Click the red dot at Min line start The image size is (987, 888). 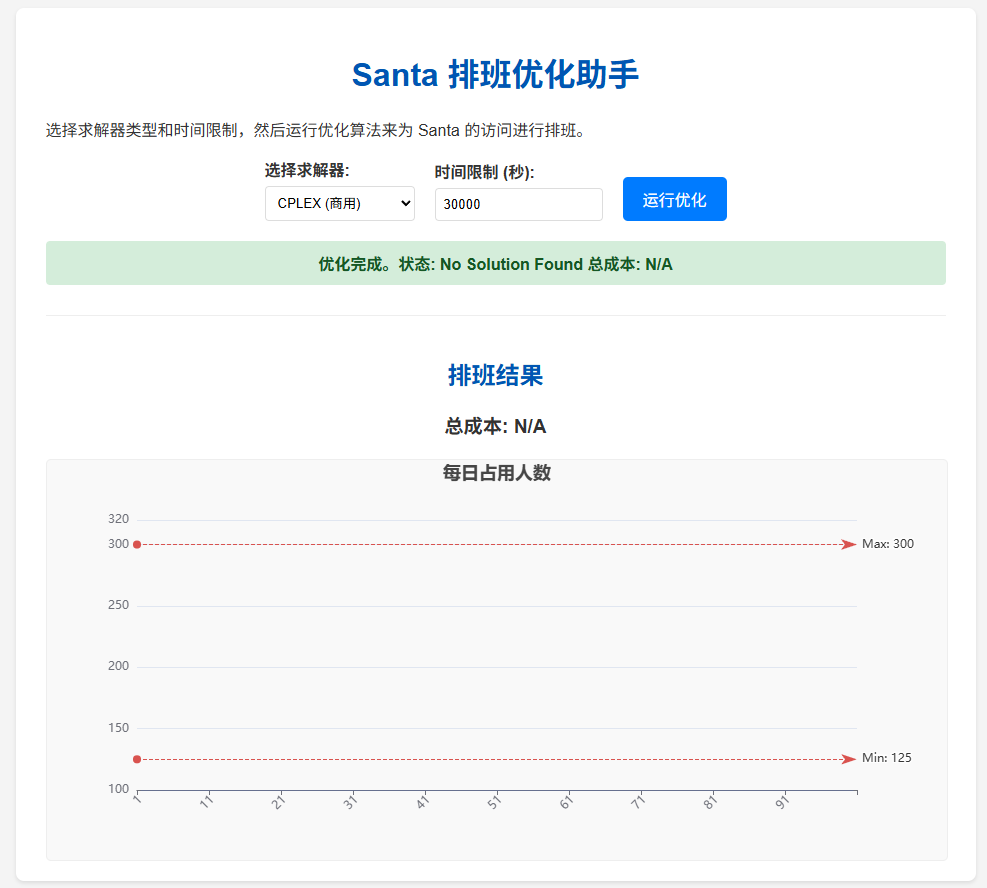pos(137,759)
